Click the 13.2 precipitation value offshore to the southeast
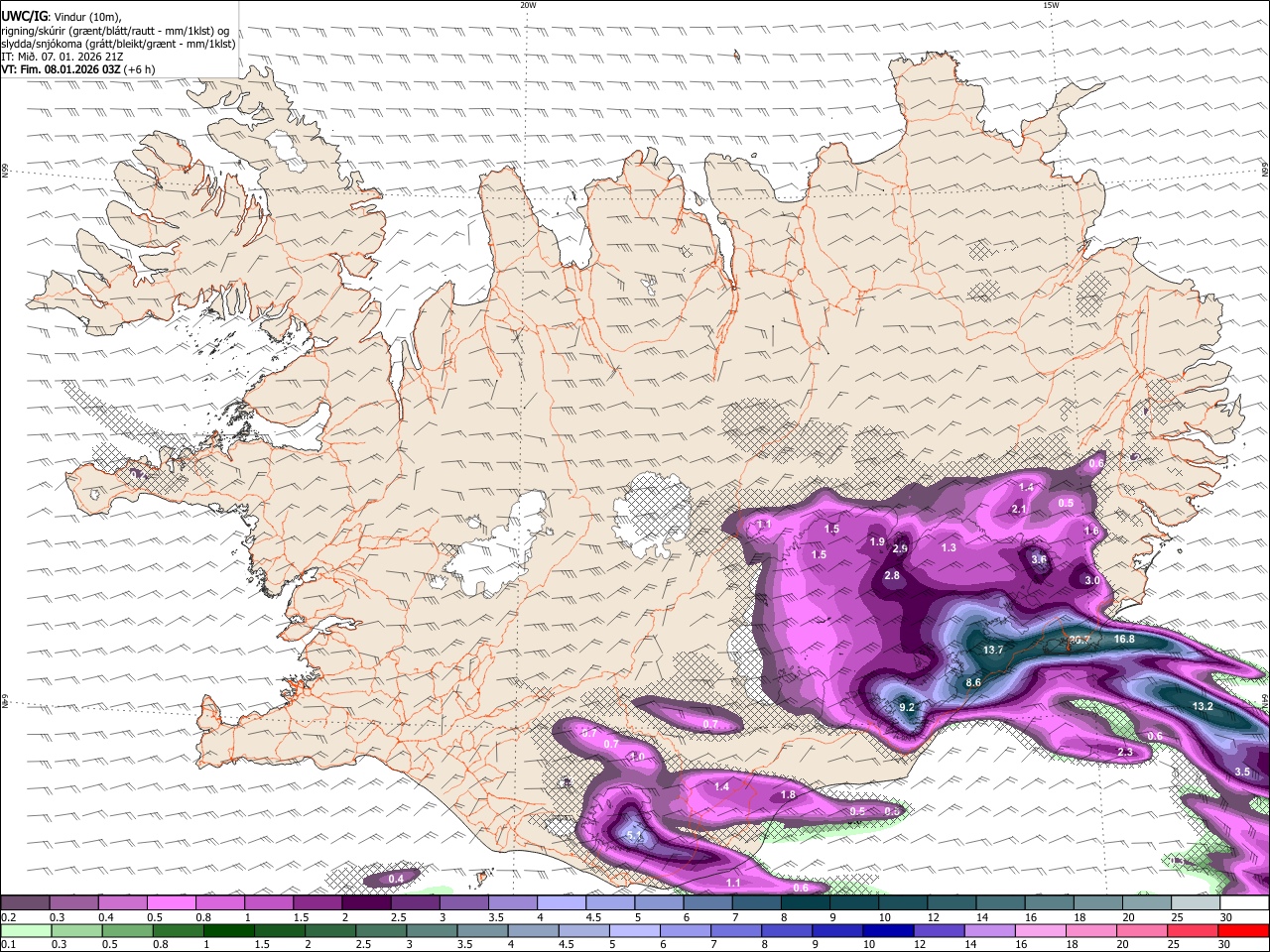The image size is (1270, 952). tap(1203, 707)
